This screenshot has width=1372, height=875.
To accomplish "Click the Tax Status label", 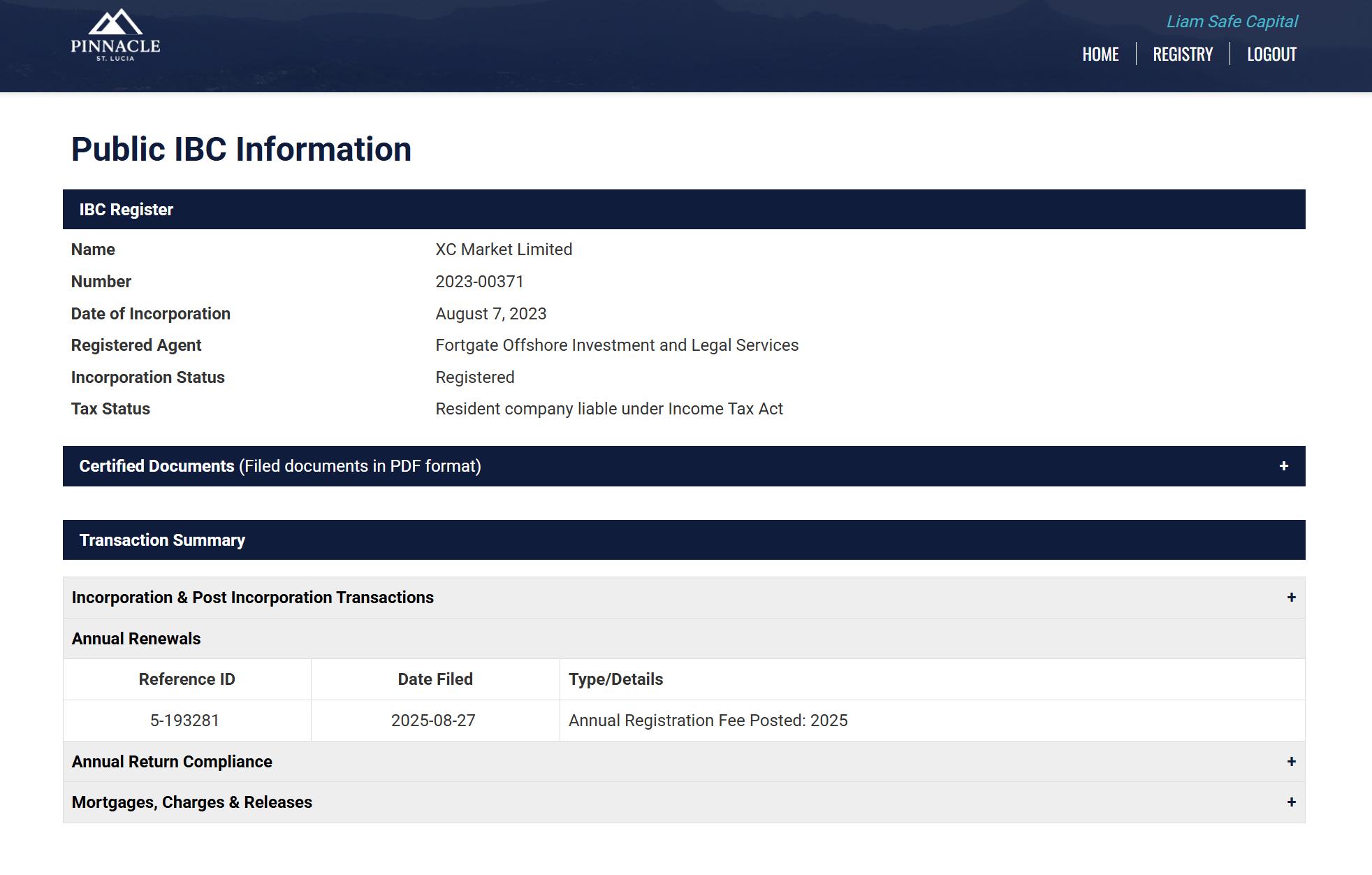I will 110,409.
